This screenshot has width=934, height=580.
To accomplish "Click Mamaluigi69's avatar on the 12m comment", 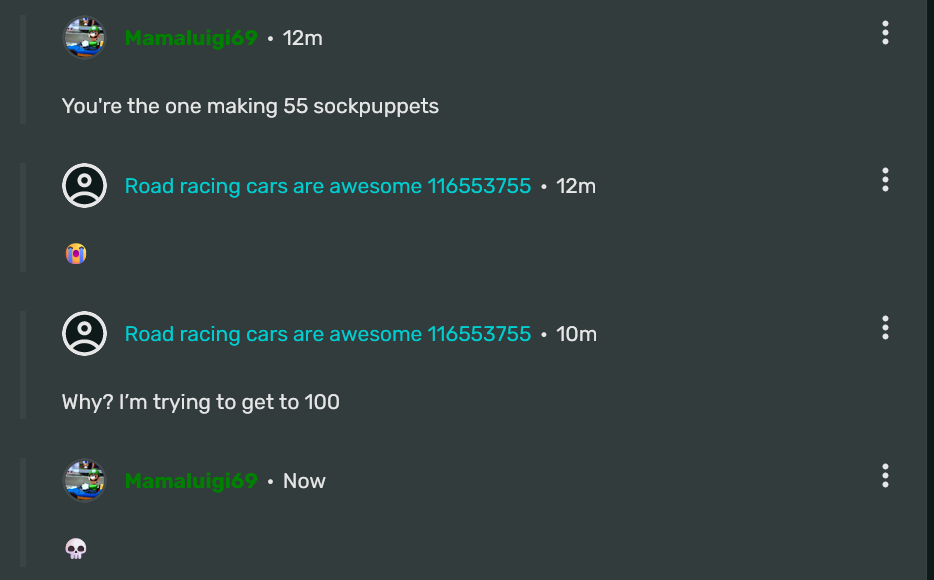I will [x=85, y=38].
